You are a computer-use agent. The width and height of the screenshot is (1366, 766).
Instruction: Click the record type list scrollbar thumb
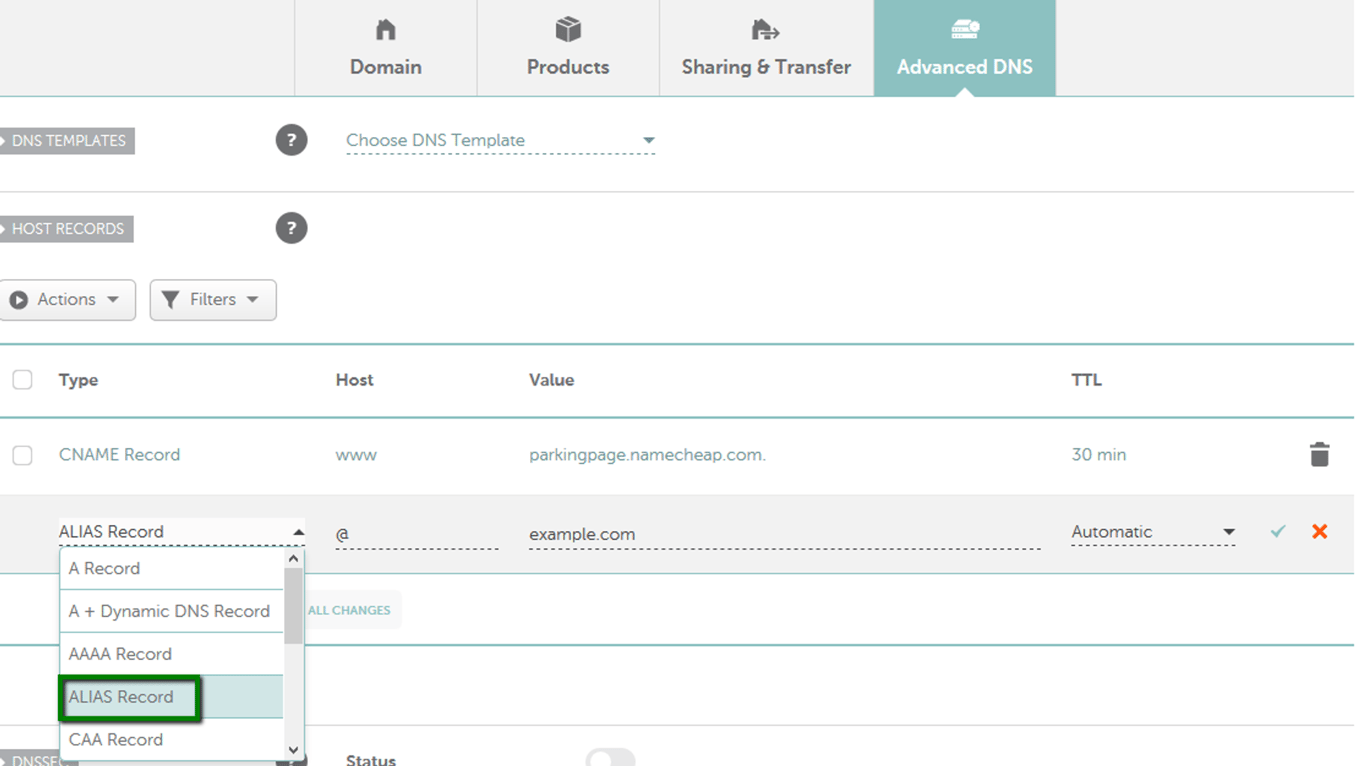(293, 605)
